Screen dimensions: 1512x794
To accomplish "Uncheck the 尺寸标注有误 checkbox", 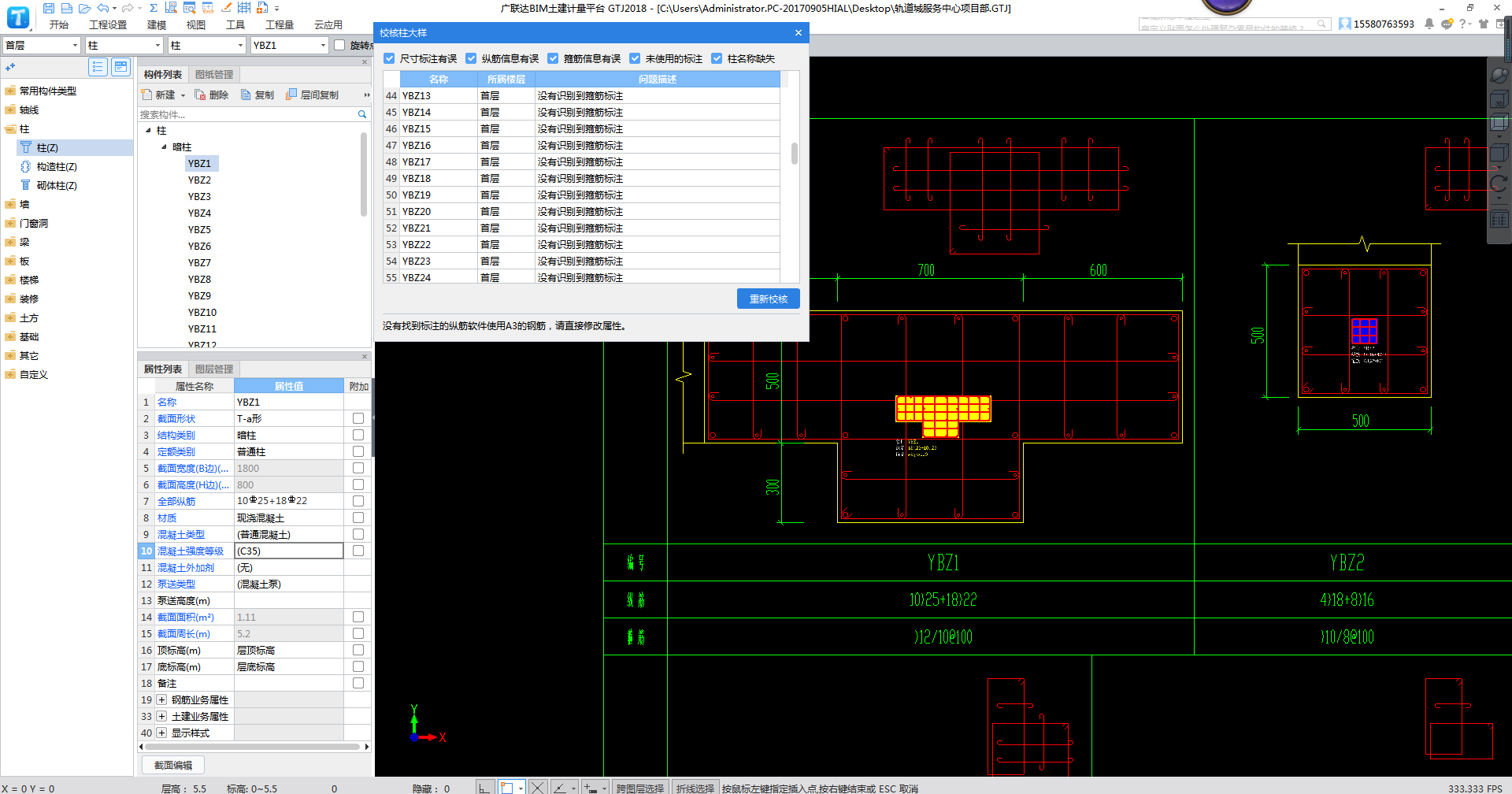I will click(389, 58).
